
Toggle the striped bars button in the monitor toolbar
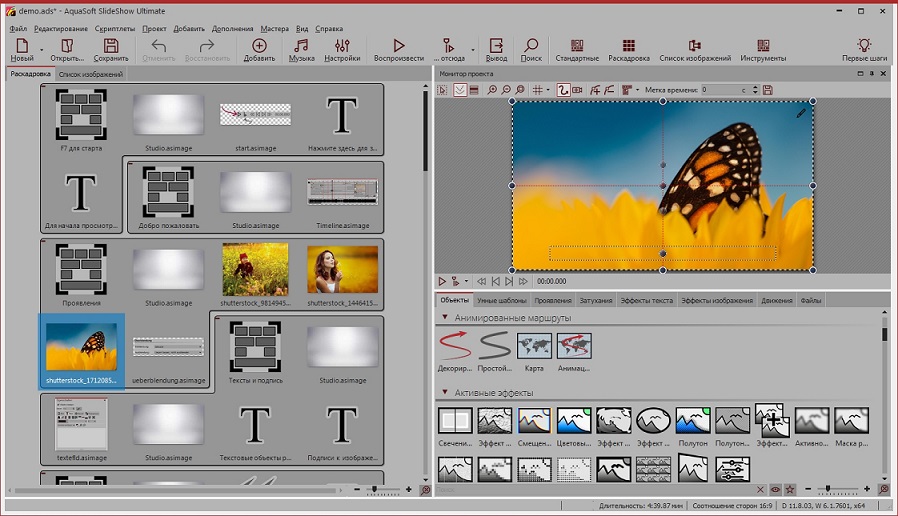pos(474,90)
